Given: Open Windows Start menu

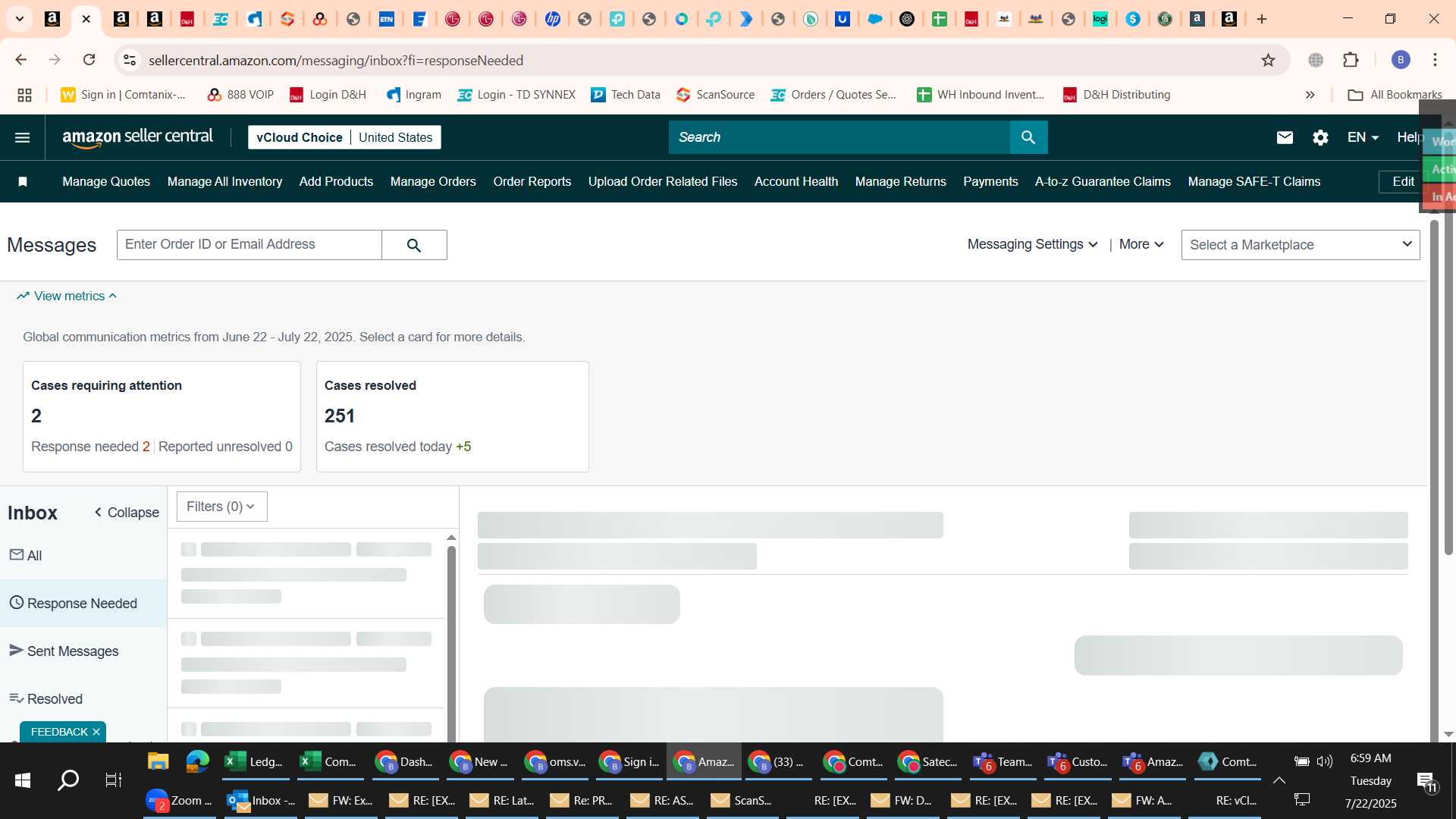Looking at the screenshot, I should point(23,780).
